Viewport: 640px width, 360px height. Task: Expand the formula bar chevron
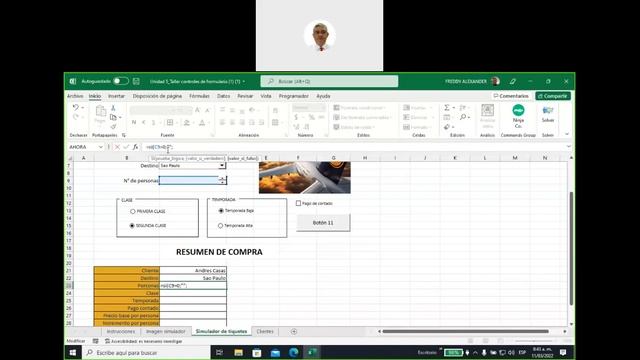coord(569,147)
